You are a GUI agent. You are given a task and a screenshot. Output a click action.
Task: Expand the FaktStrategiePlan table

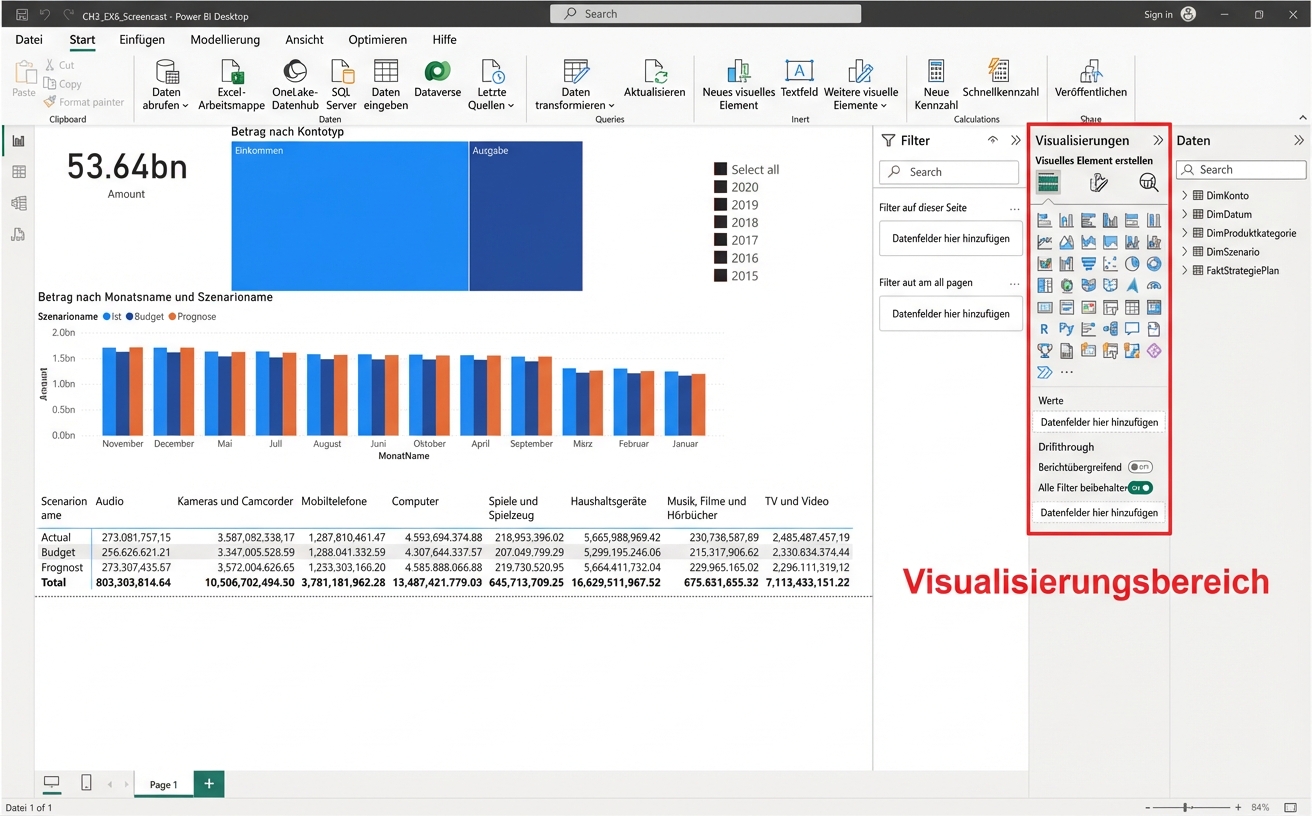(x=1185, y=270)
